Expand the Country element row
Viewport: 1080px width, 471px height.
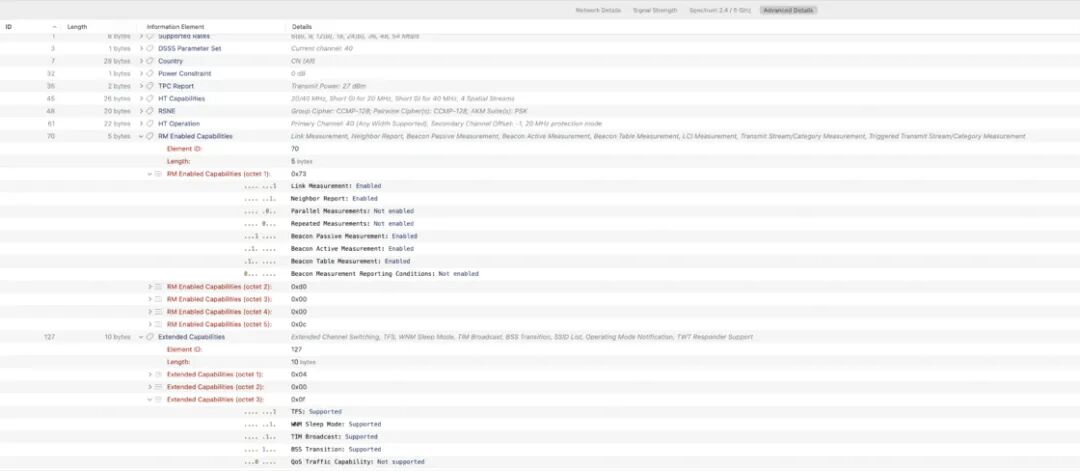pos(141,61)
